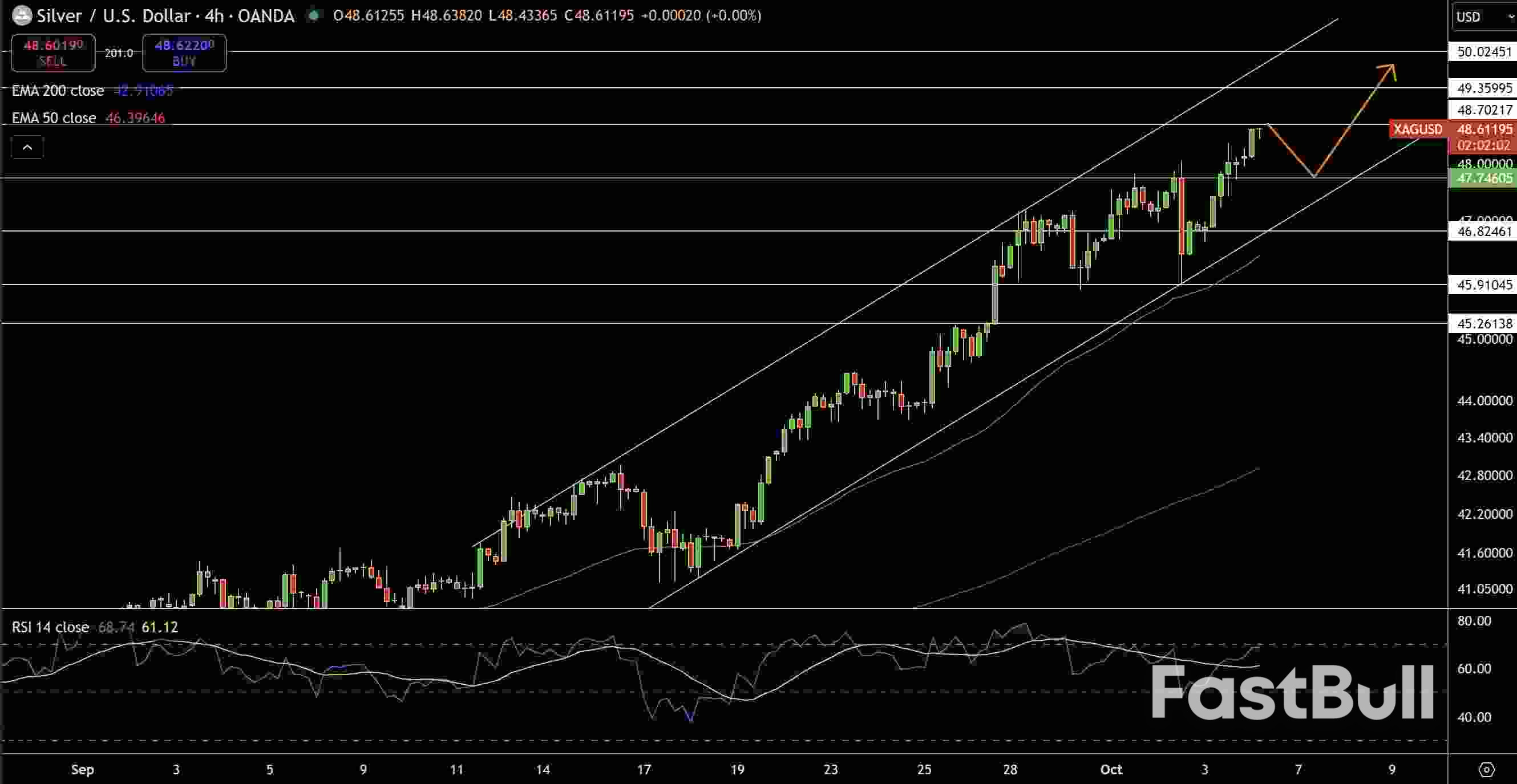Click the SELL button showing 48.60190

(x=52, y=53)
